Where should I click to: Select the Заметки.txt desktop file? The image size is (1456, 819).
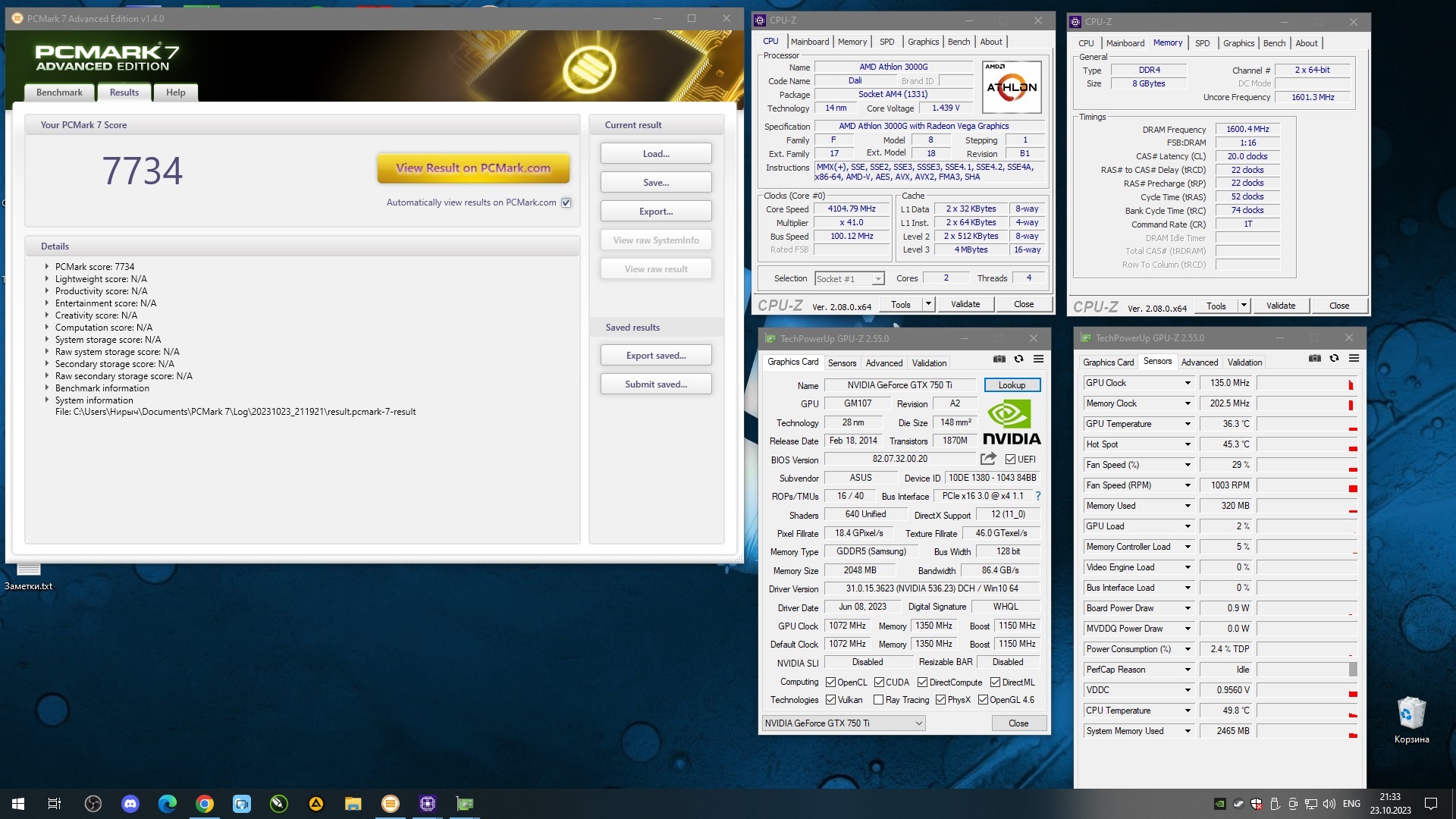tap(28, 576)
